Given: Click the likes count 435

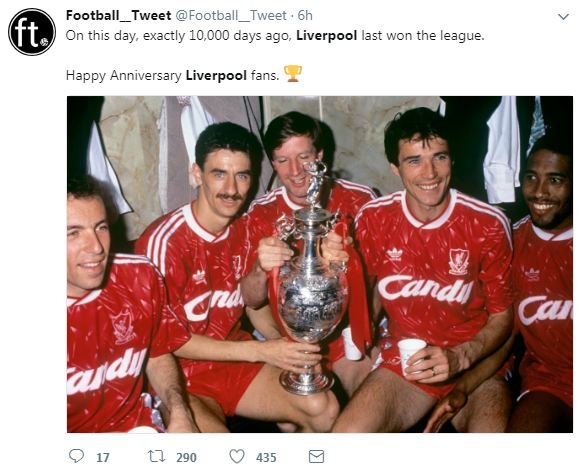Looking at the screenshot, I should coord(266,457).
